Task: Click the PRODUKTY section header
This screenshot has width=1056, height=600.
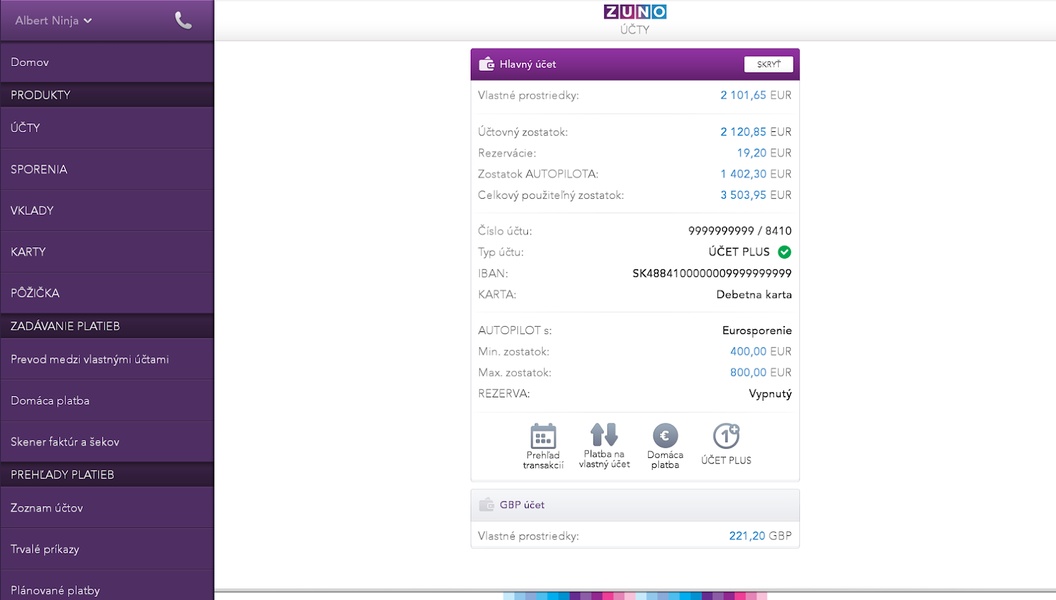Action: tap(107, 95)
